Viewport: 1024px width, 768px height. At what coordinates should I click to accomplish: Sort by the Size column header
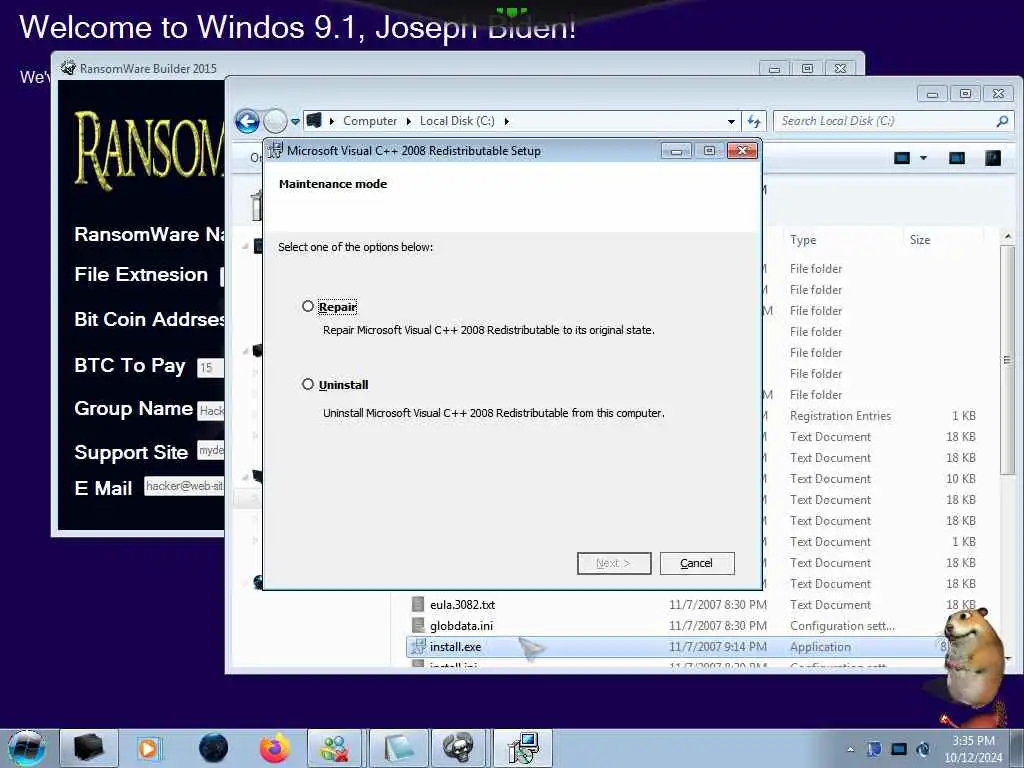[x=920, y=240]
